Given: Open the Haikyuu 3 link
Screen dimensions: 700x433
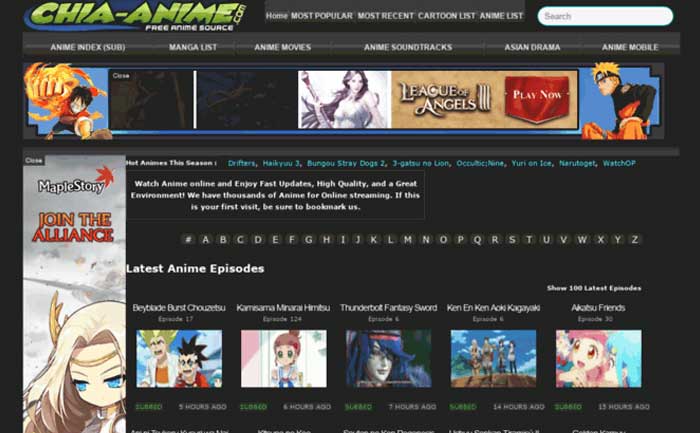Looking at the screenshot, I should (x=281, y=163).
